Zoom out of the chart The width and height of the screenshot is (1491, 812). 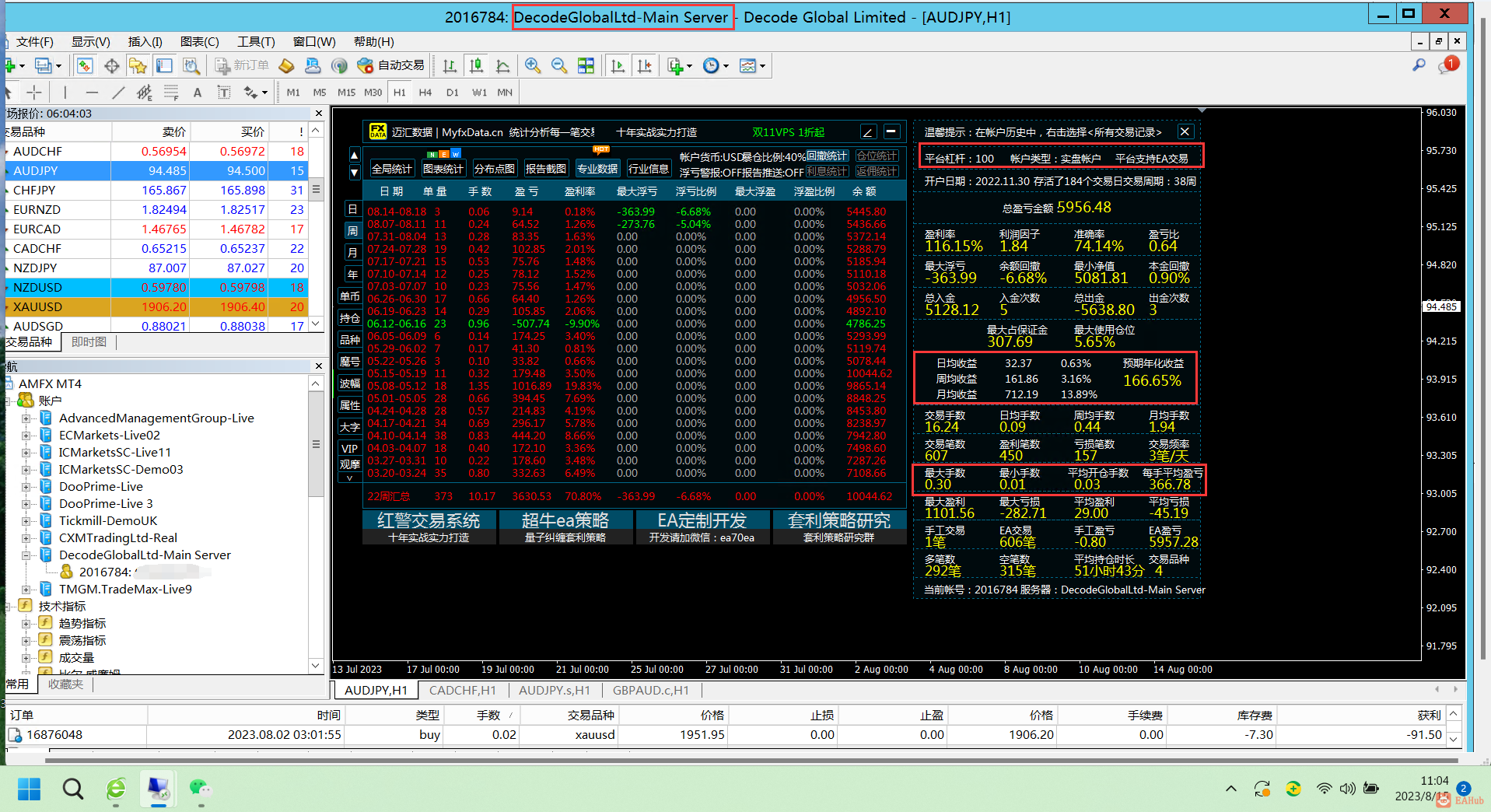point(559,66)
